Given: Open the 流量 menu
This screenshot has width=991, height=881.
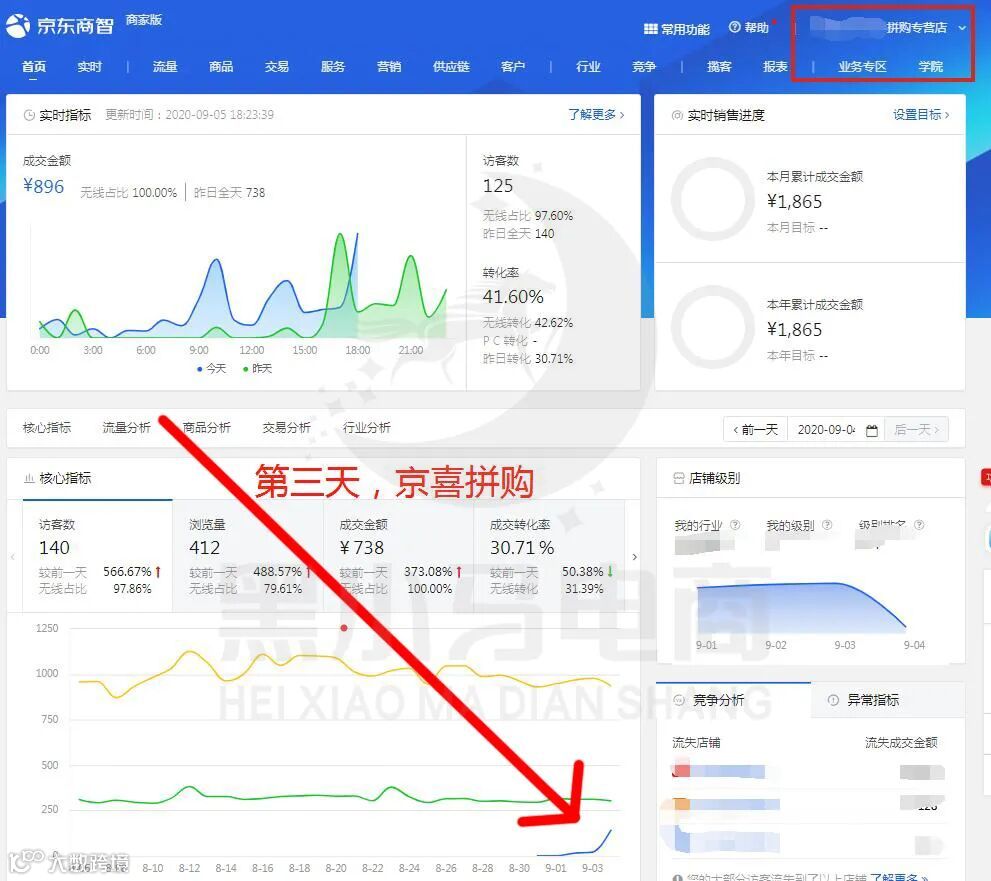Looking at the screenshot, I should coord(165,66).
